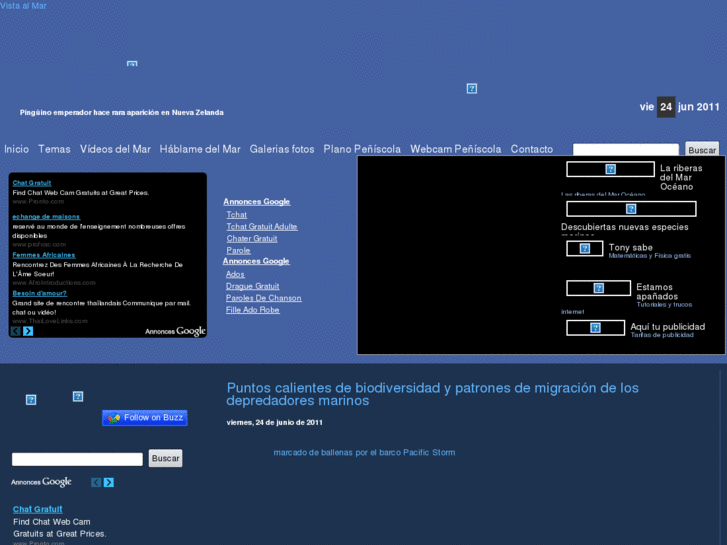Click the header Buscar button
Screen dimensions: 727x545
coord(702,149)
